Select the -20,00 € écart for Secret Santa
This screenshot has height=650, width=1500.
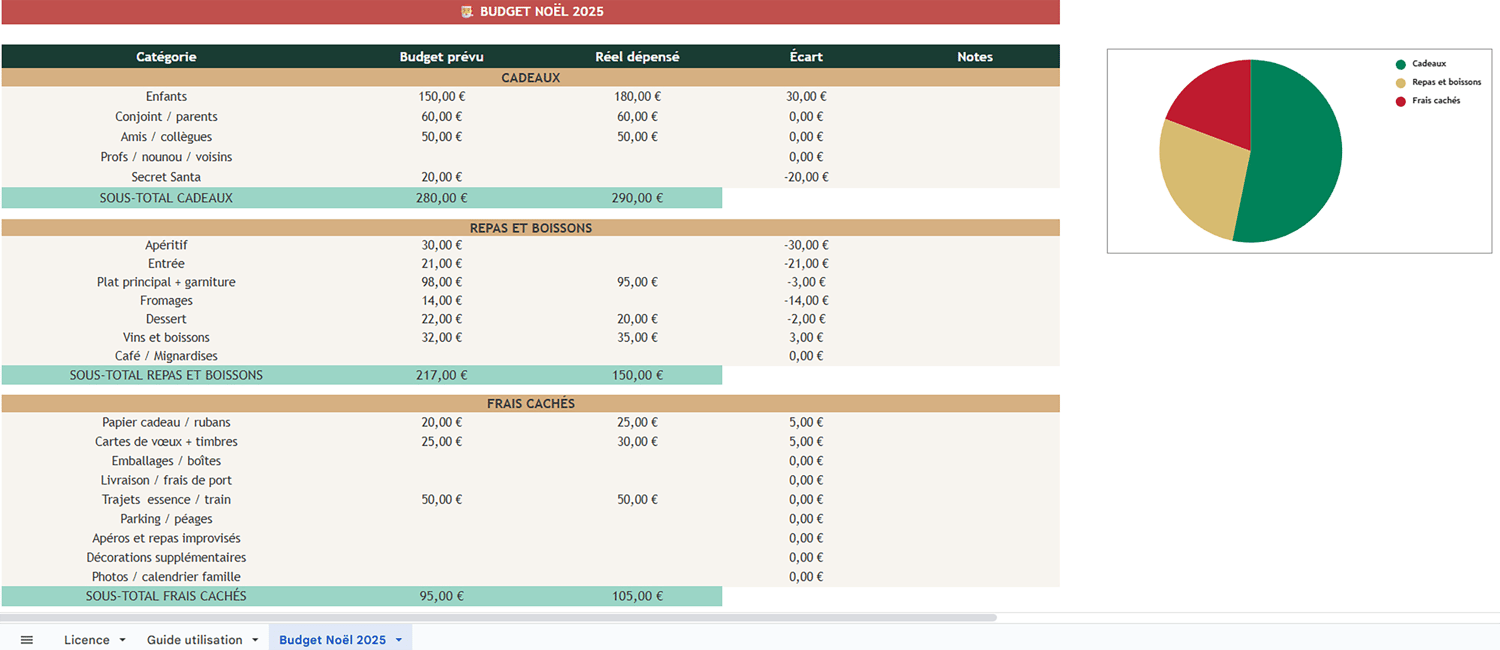(x=806, y=177)
